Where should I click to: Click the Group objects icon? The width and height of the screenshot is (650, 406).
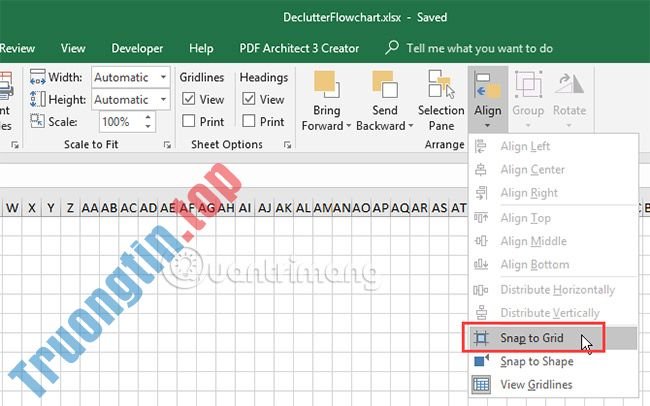tap(528, 85)
